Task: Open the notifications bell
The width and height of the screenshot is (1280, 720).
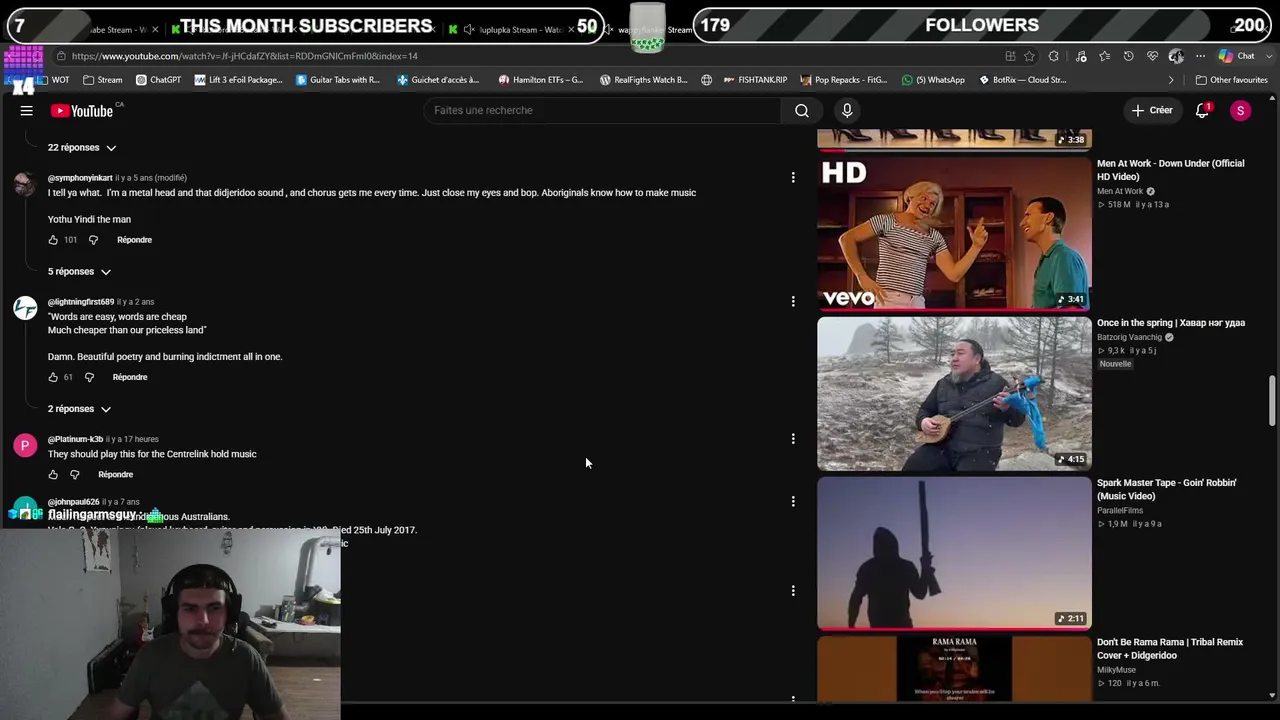Action: (1203, 111)
